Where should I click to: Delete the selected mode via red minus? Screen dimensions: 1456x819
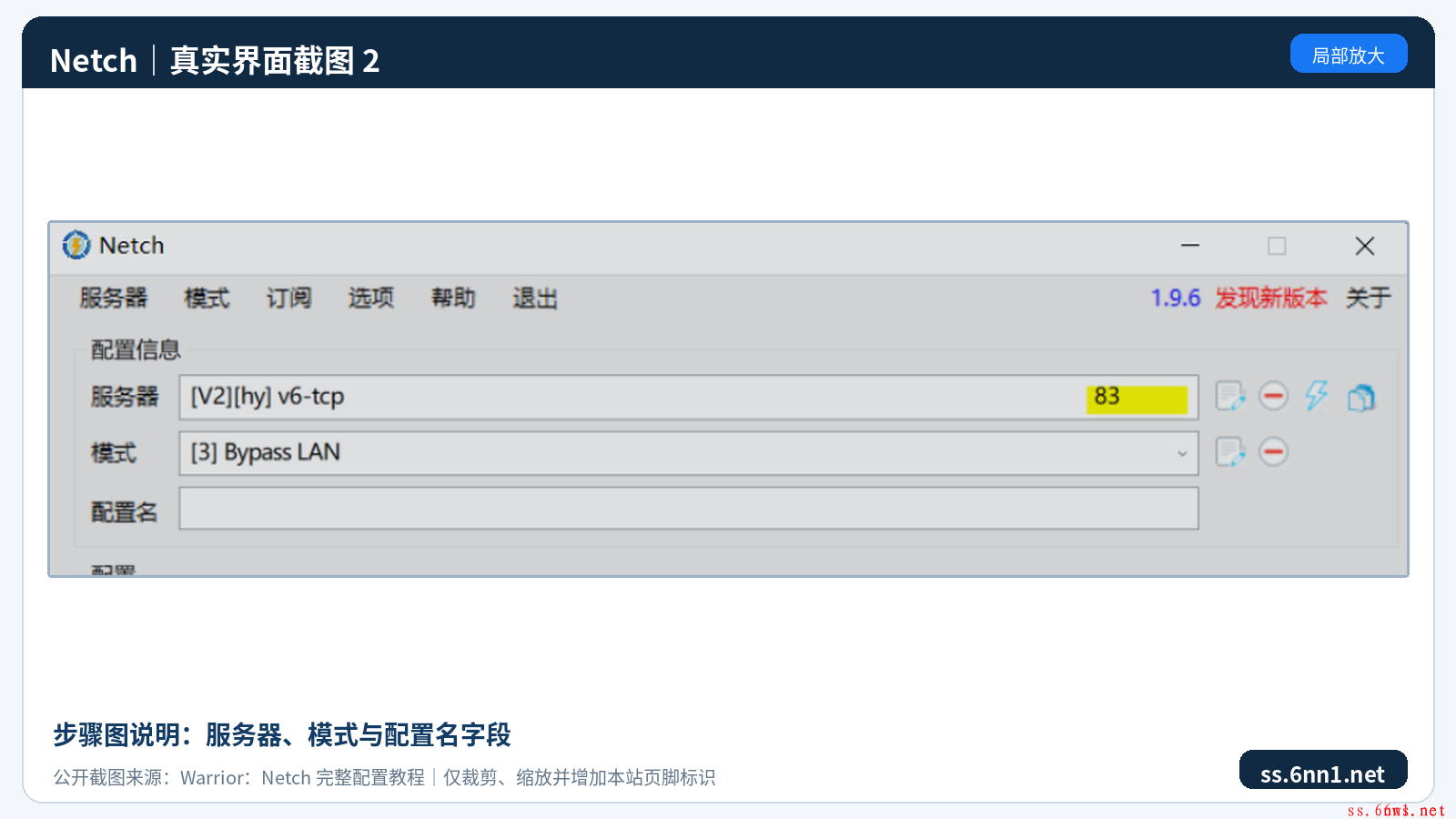click(1273, 451)
